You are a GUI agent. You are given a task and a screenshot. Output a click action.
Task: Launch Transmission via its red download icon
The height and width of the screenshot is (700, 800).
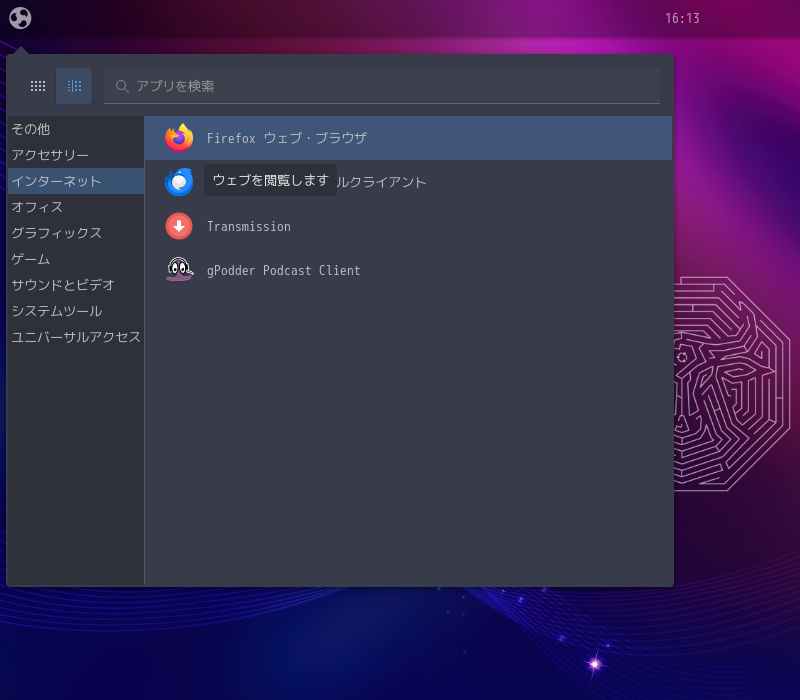tap(179, 226)
